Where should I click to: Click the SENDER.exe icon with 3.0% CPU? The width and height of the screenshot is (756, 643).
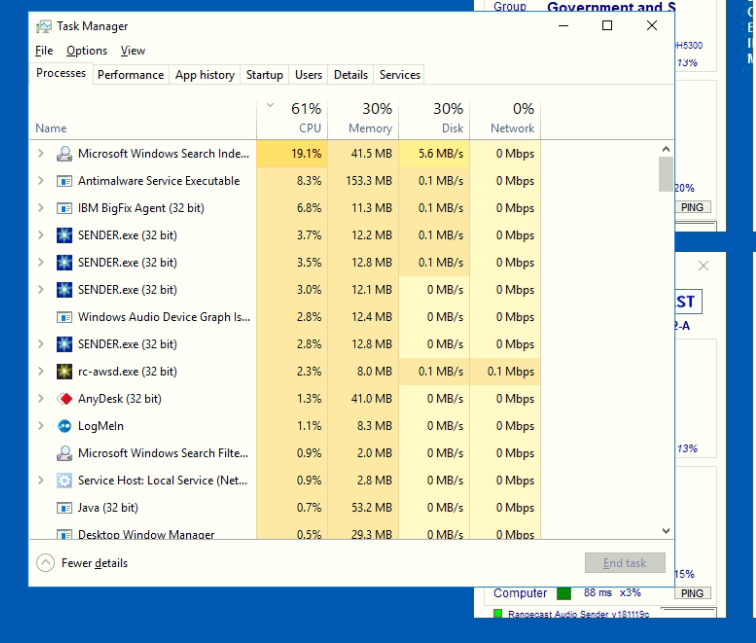[64, 290]
